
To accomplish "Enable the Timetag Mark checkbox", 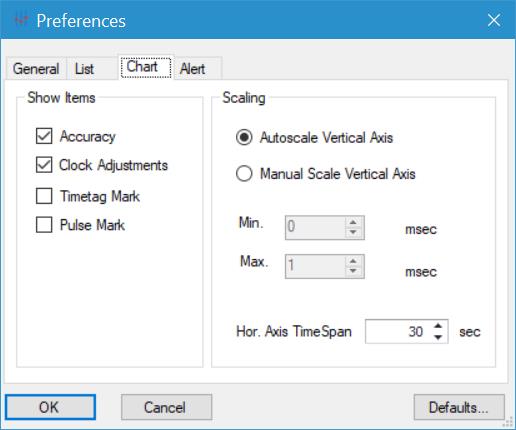I will click(44, 196).
